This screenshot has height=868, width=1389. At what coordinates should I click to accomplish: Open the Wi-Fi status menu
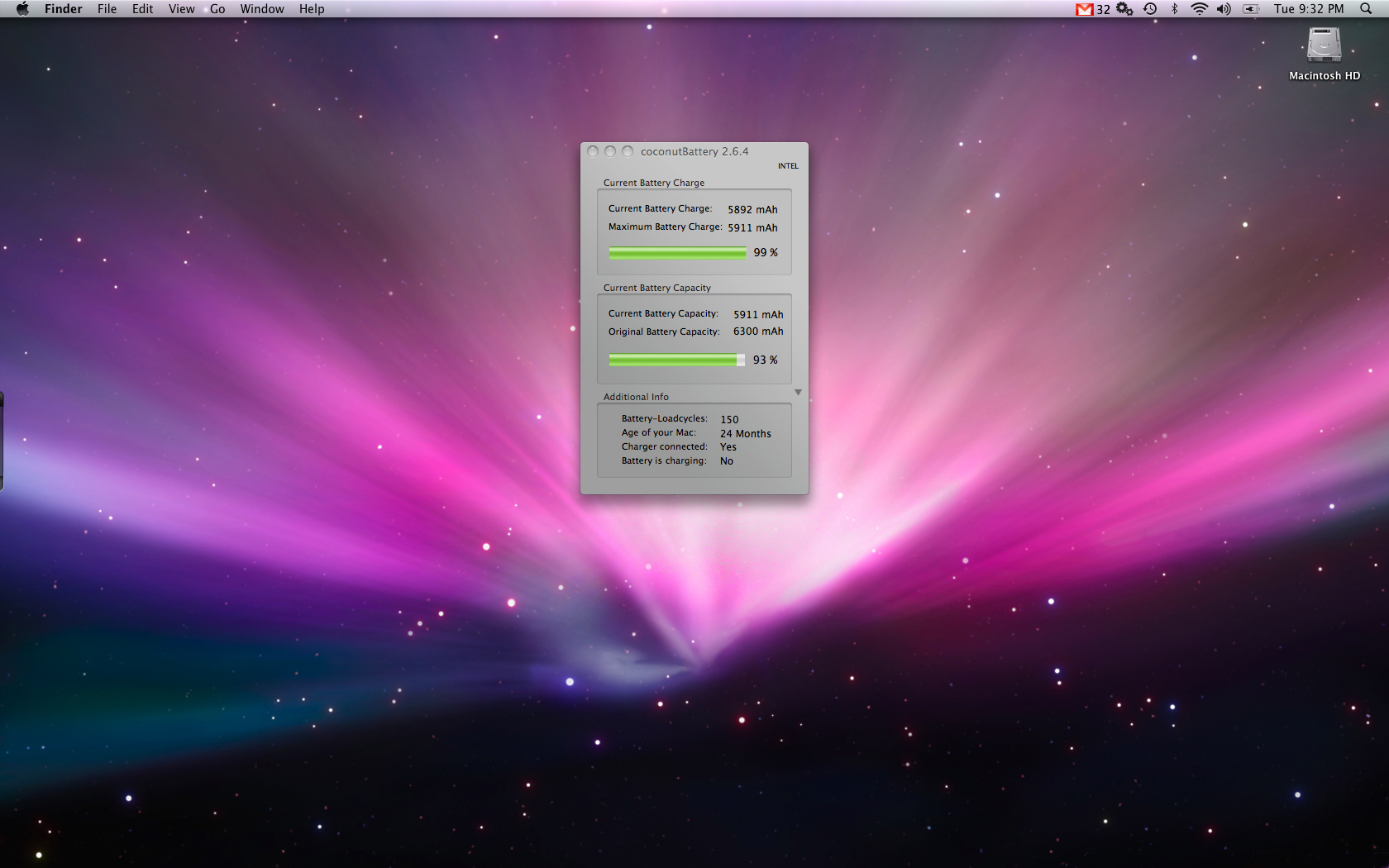click(x=1199, y=9)
